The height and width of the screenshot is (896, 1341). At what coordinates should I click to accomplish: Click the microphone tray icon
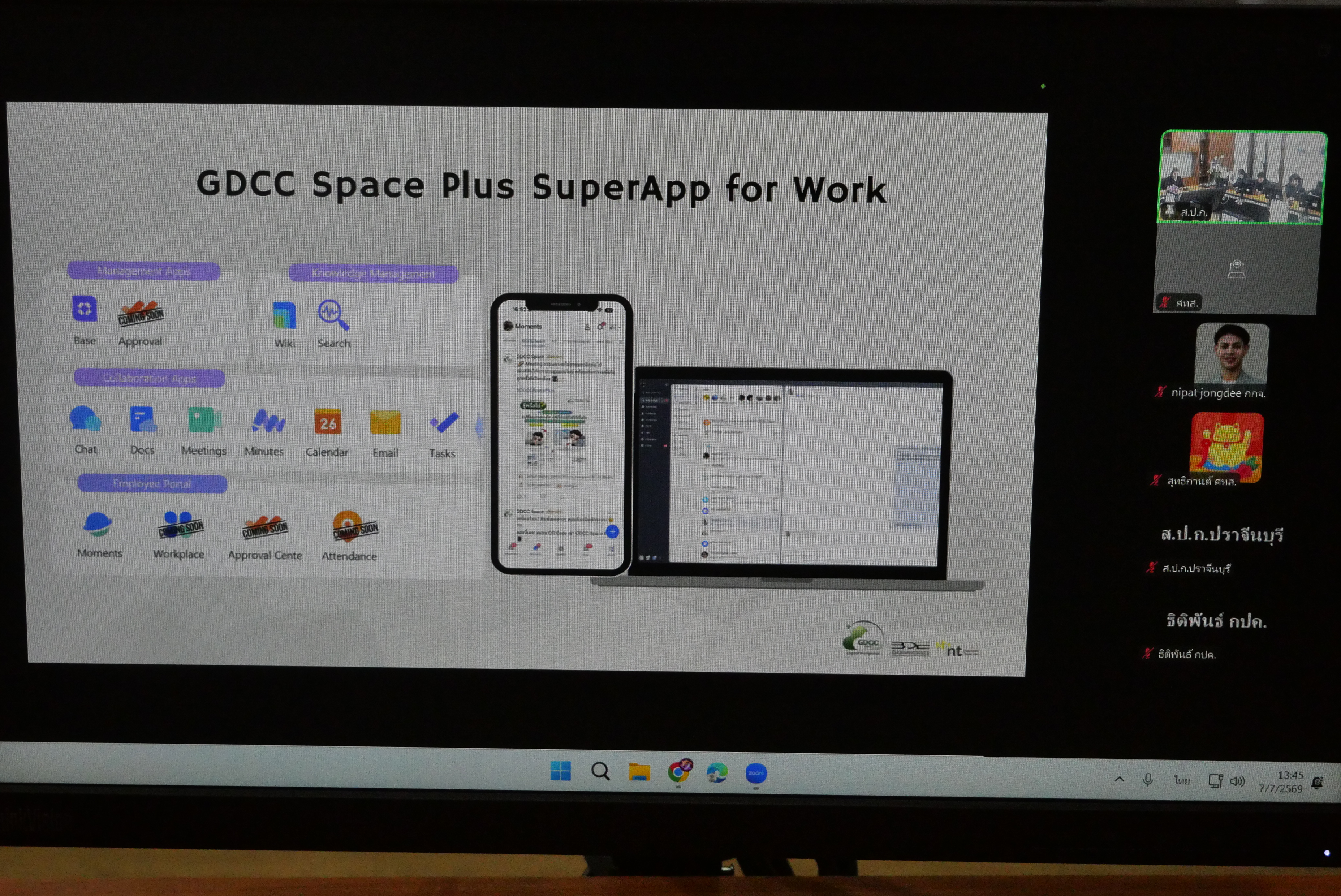tap(1148, 779)
